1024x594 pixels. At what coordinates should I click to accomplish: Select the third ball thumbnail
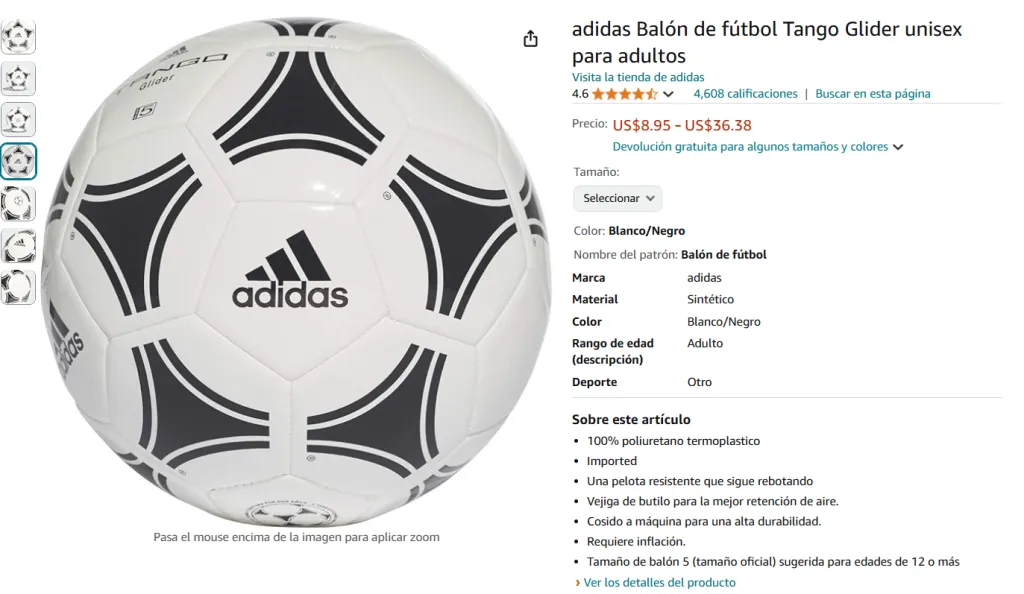18,119
